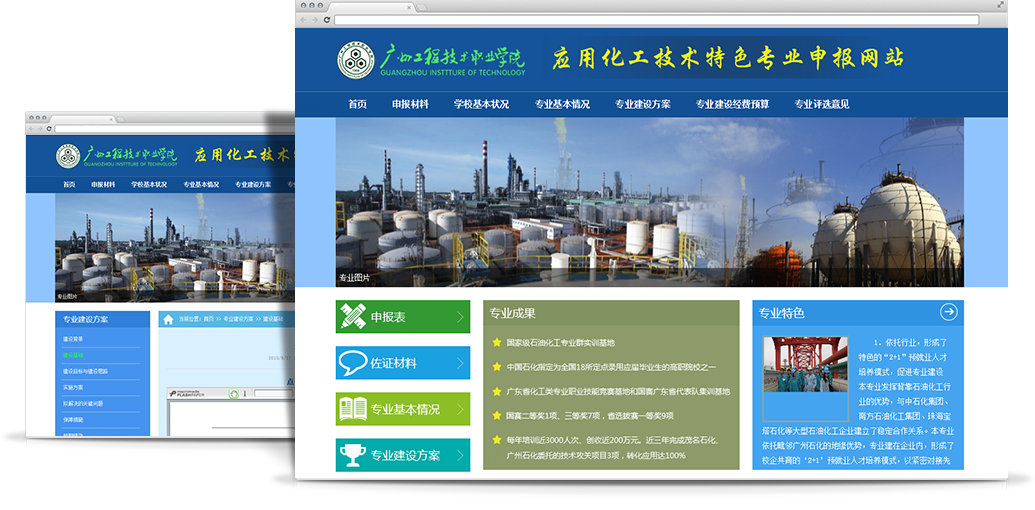Click the group photo thumbnail under 专业特色
Image resolution: width=1035 pixels, height=510 pixels.
pos(804,378)
